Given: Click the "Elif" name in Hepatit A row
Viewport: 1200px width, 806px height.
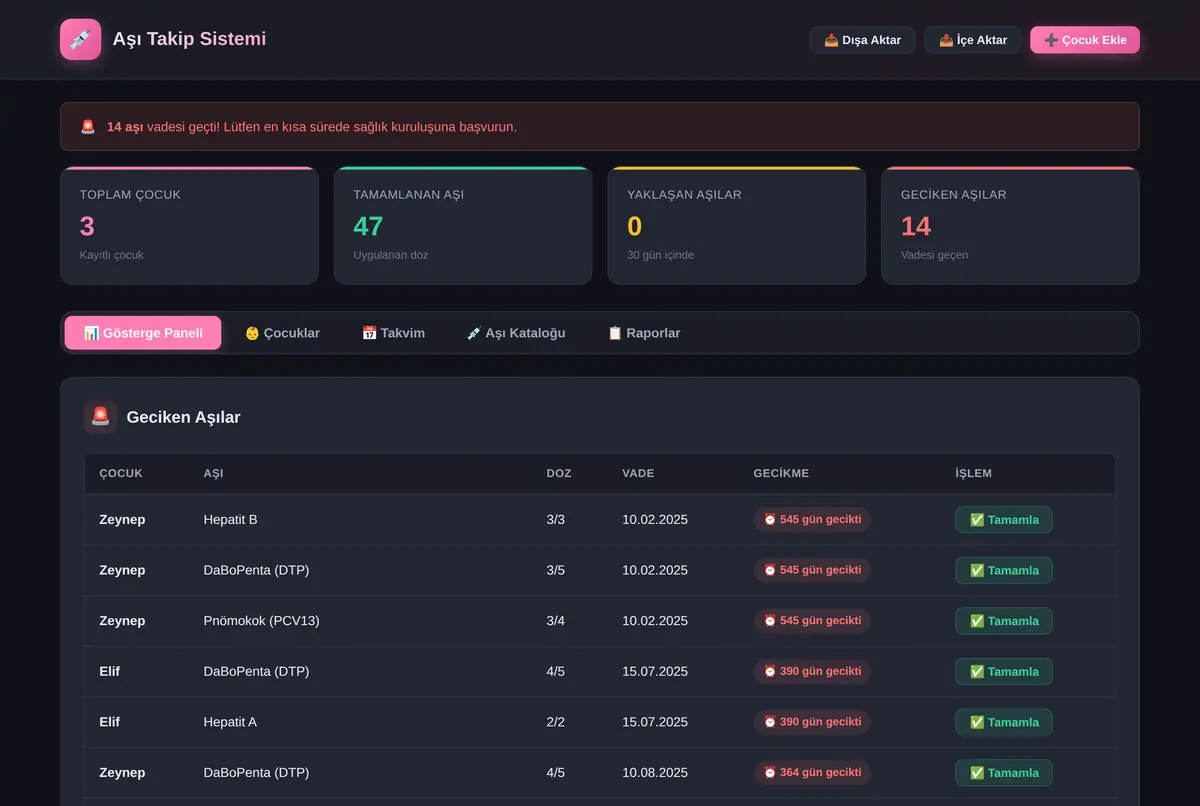Looking at the screenshot, I should point(110,722).
